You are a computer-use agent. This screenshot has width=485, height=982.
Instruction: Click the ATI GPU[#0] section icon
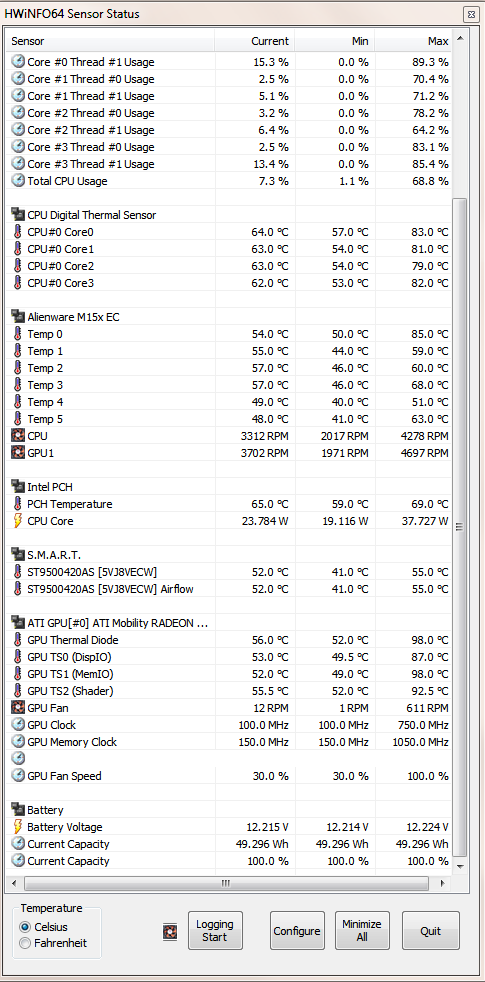tap(18, 623)
